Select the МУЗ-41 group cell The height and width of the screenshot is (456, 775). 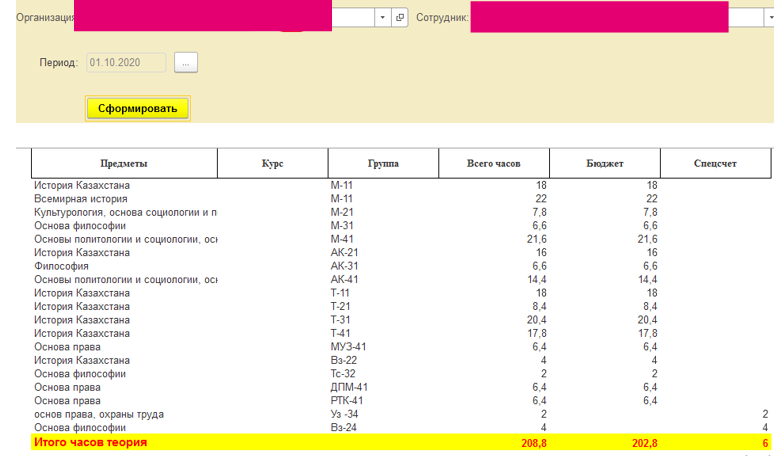coord(349,347)
